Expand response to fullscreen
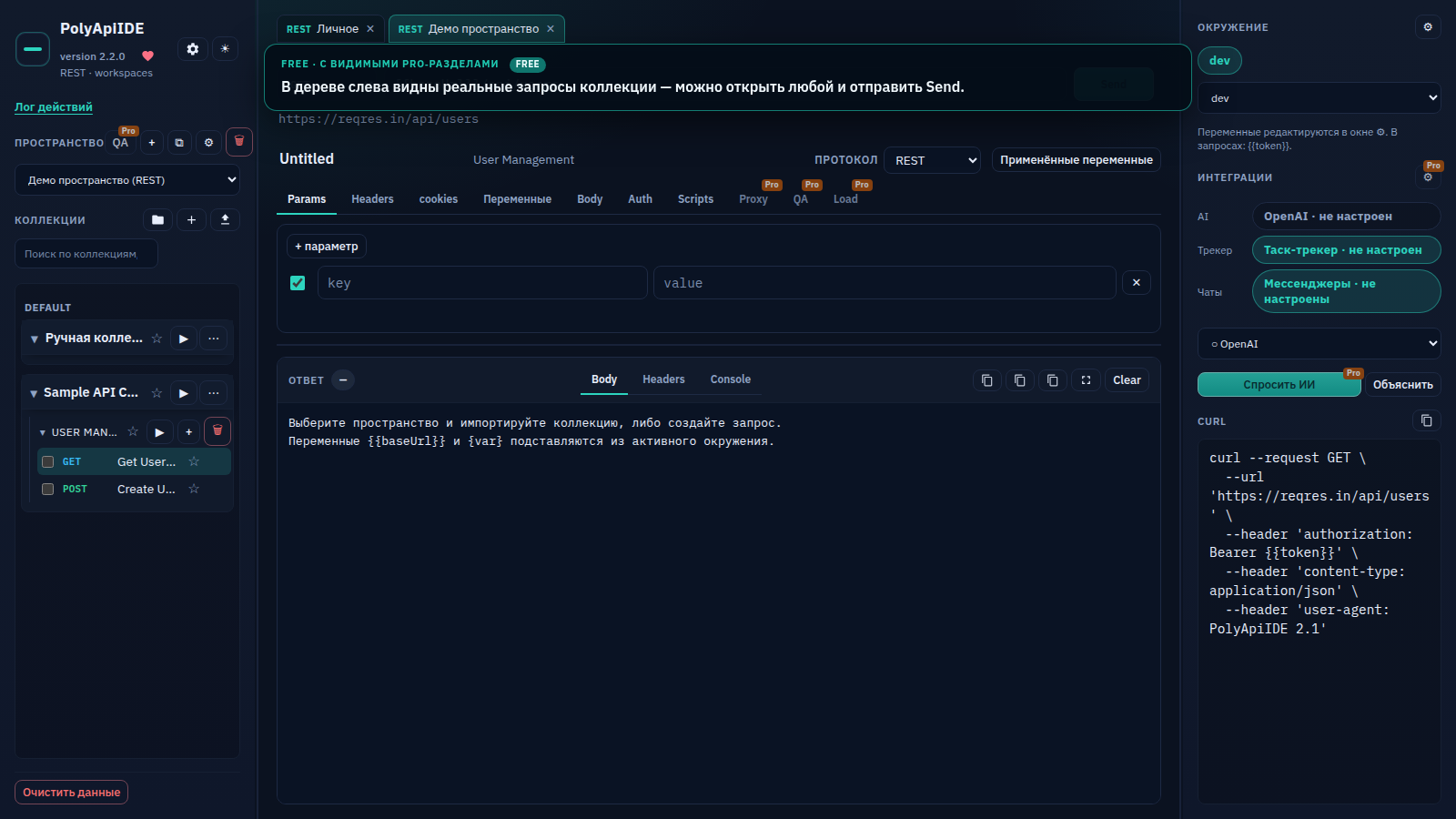 [x=1086, y=380]
